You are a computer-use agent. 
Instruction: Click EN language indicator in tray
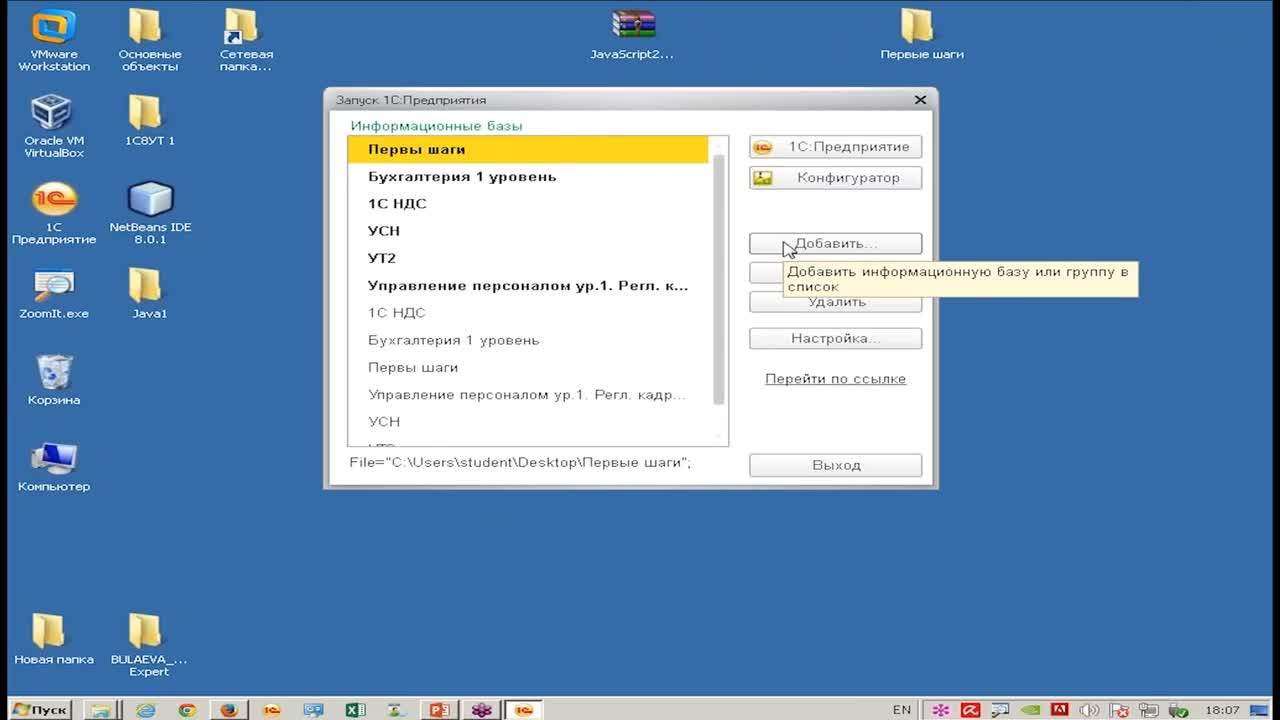(x=902, y=710)
